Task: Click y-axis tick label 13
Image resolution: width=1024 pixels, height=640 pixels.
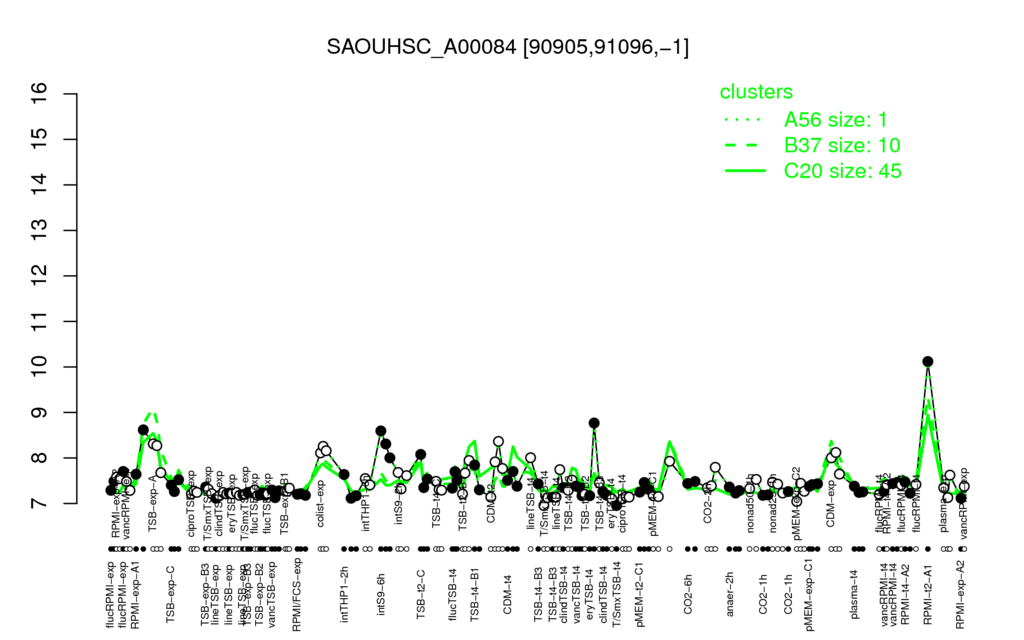Action: click(x=39, y=231)
